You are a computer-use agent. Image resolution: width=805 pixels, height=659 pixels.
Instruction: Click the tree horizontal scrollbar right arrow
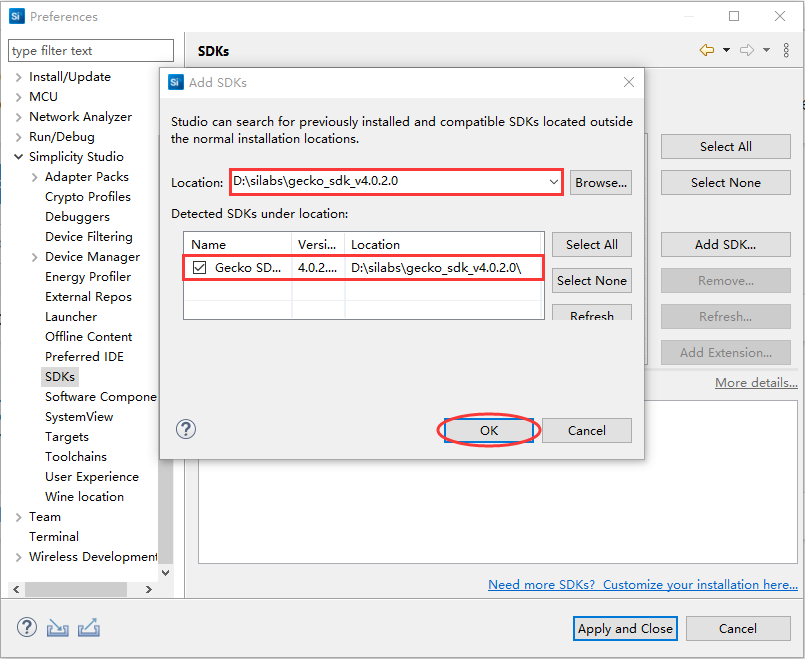click(x=149, y=589)
